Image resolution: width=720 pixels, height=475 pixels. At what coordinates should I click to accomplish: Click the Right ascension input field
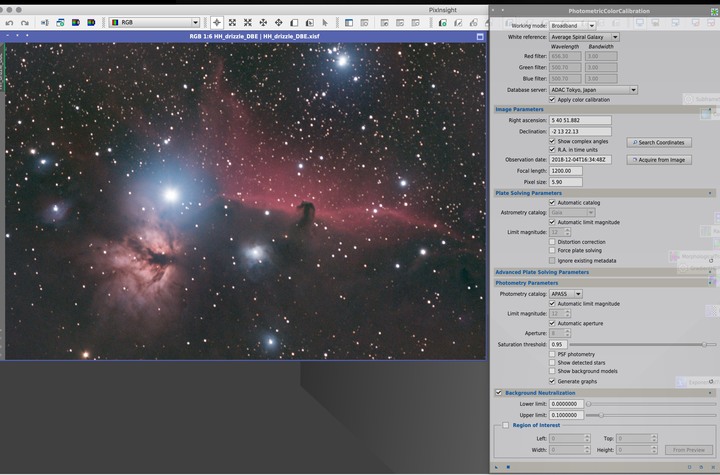click(x=580, y=120)
